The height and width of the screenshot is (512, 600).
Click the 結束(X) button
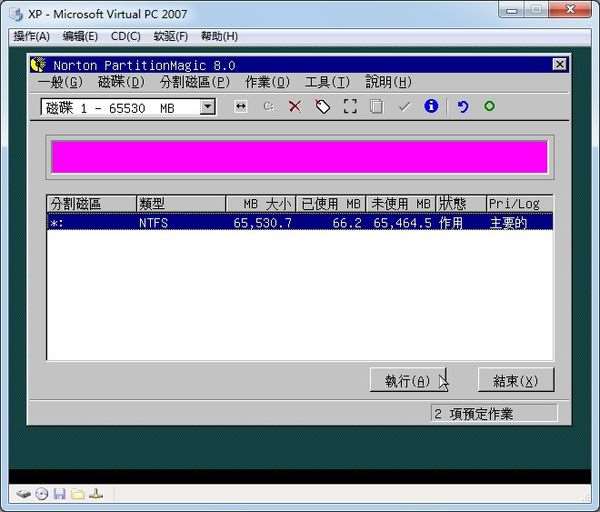(x=516, y=380)
